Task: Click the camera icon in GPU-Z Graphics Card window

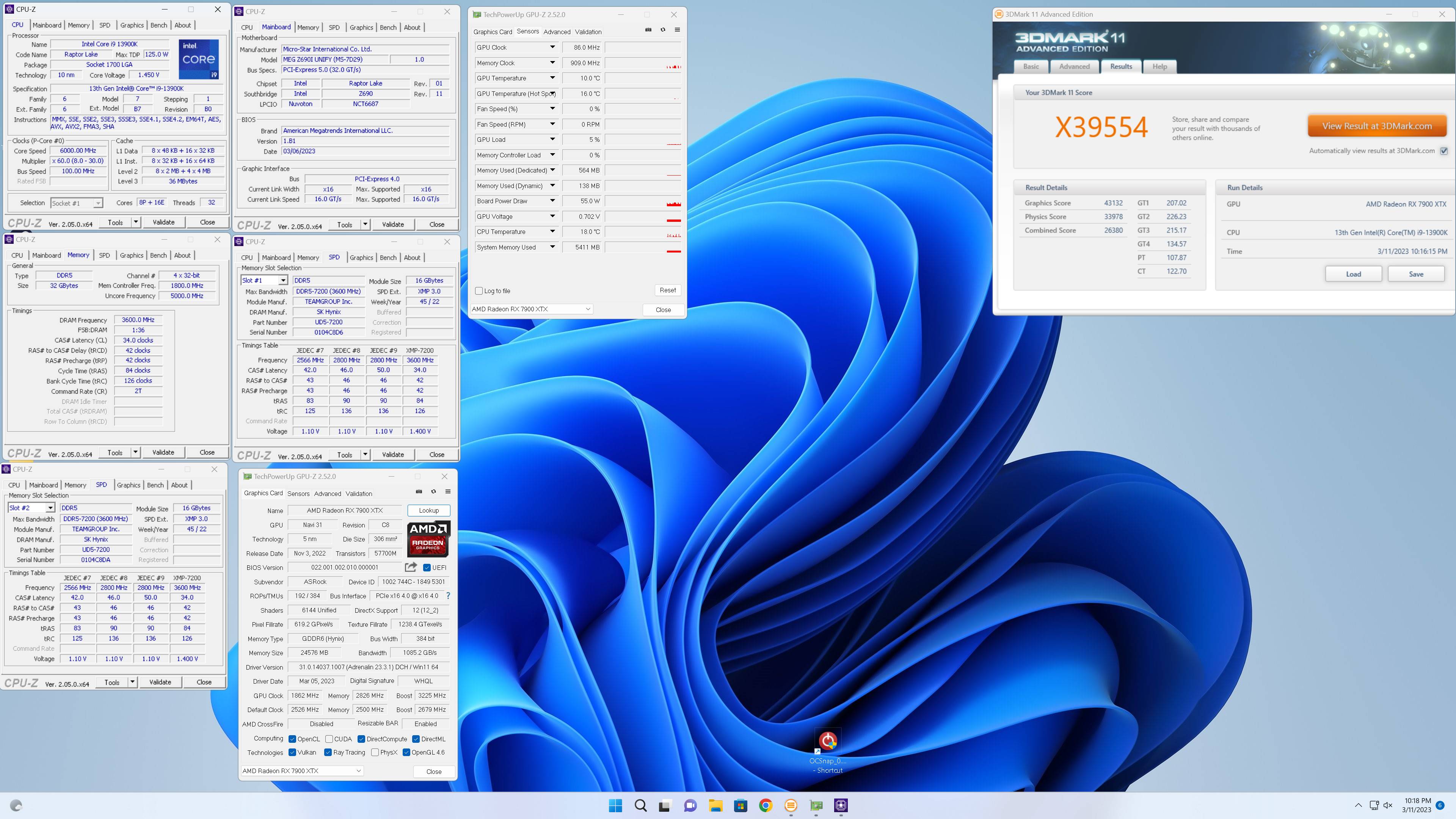Action: click(419, 492)
